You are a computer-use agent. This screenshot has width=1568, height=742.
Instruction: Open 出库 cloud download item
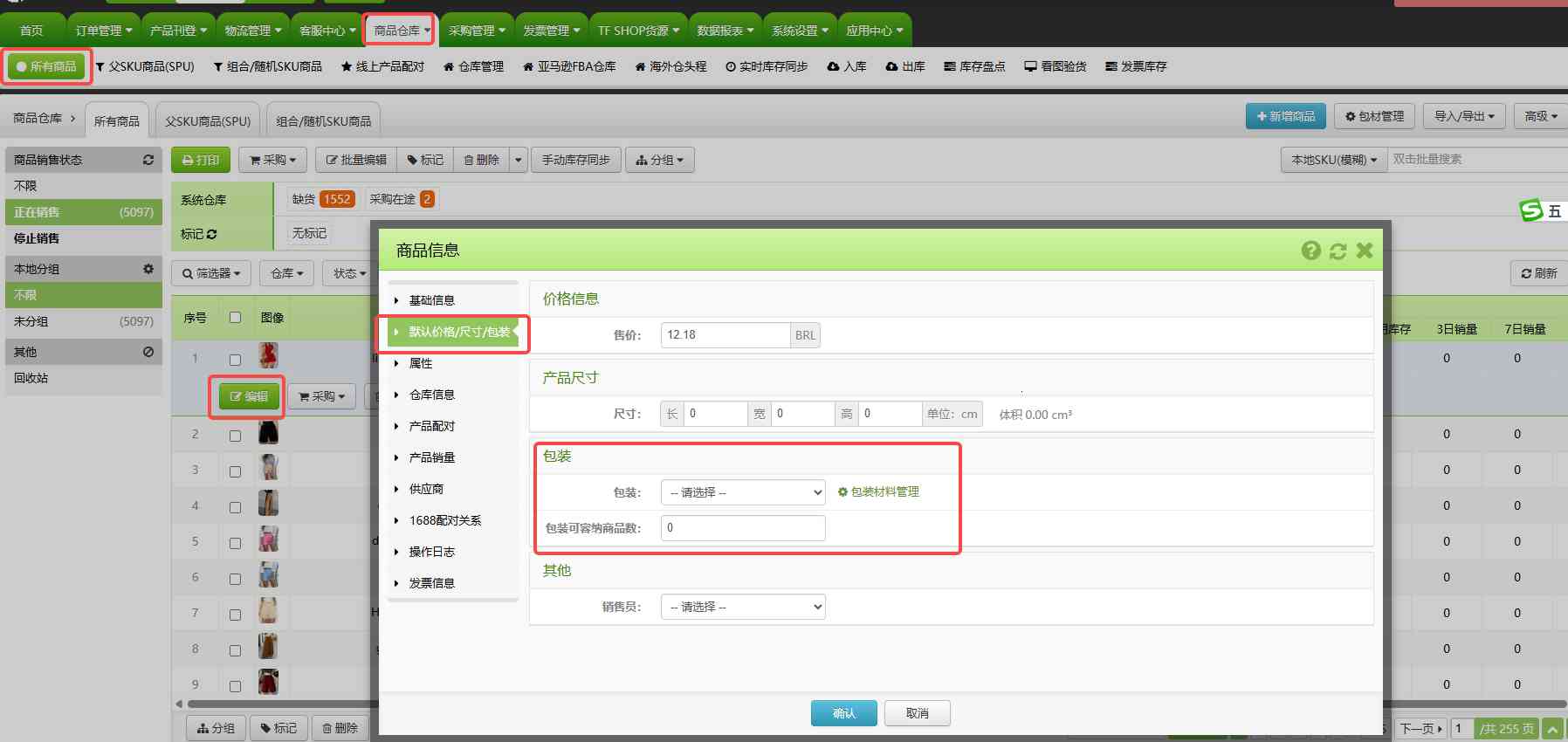click(x=905, y=66)
